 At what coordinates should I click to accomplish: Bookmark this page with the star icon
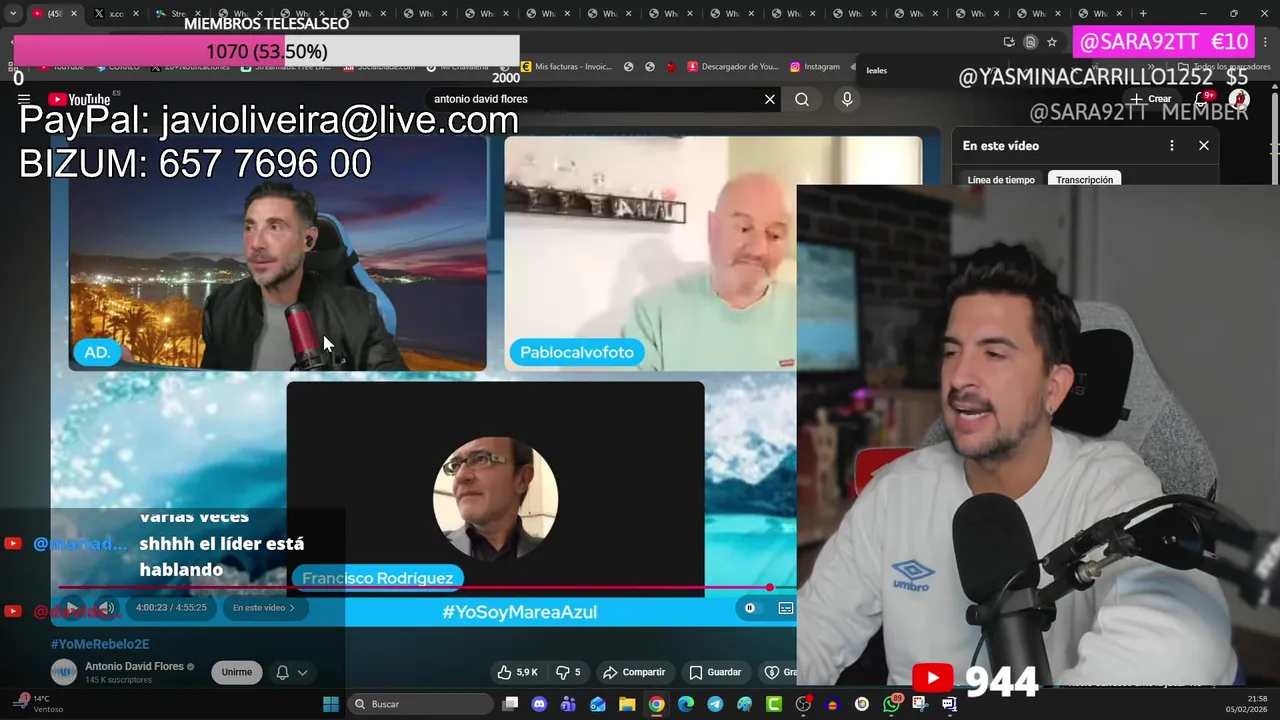1052,42
